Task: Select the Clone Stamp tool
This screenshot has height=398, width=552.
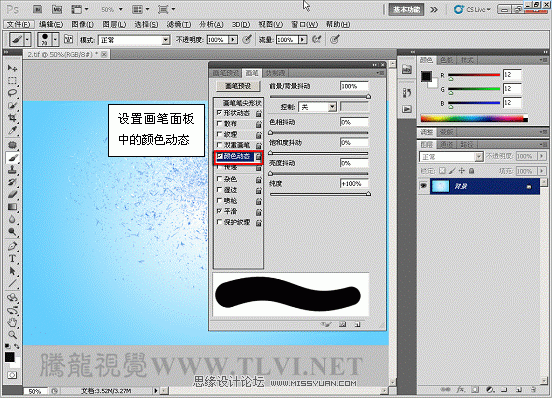Action: [x=12, y=170]
